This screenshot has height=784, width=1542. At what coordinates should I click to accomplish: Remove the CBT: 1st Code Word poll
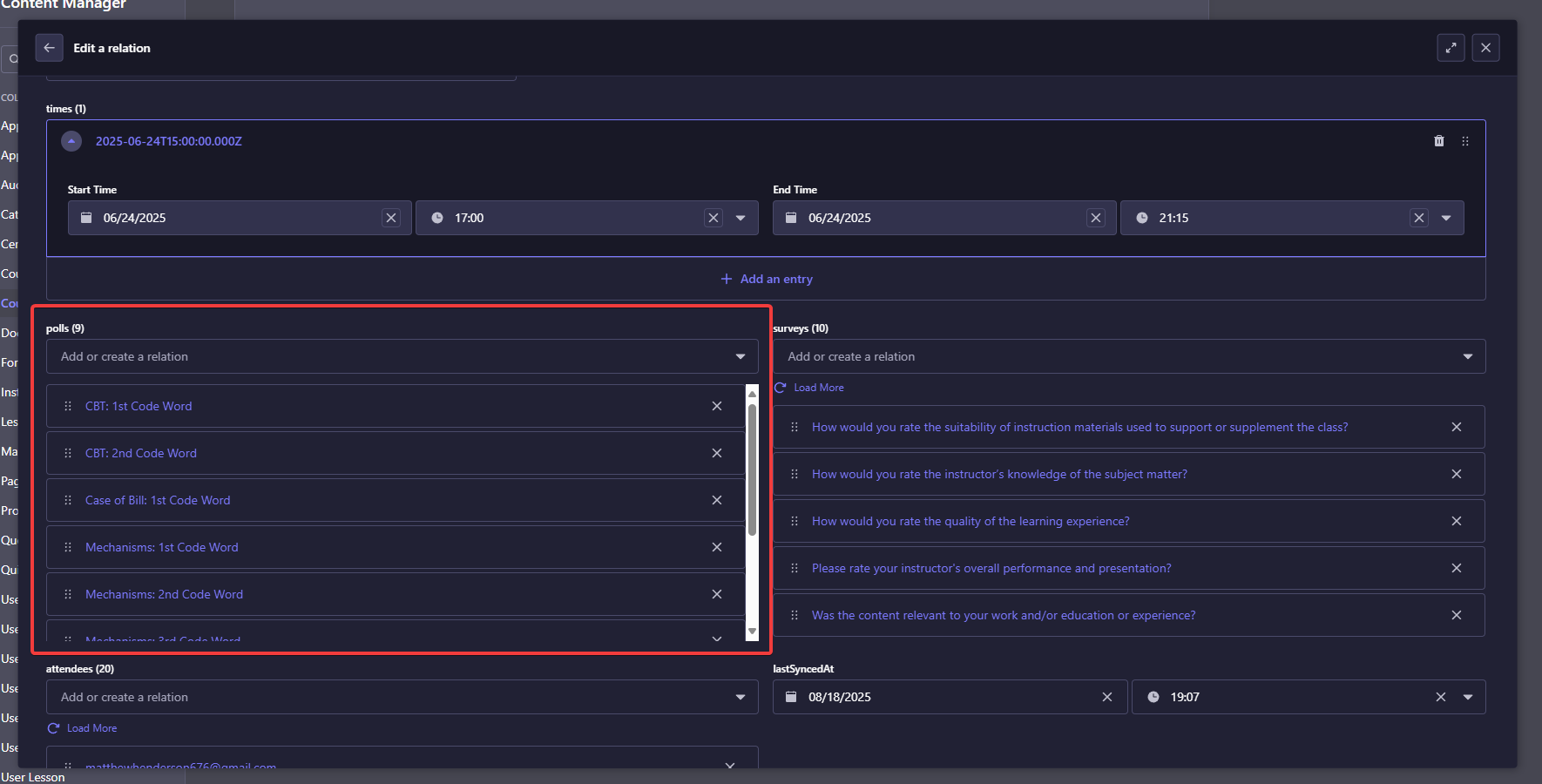(716, 406)
